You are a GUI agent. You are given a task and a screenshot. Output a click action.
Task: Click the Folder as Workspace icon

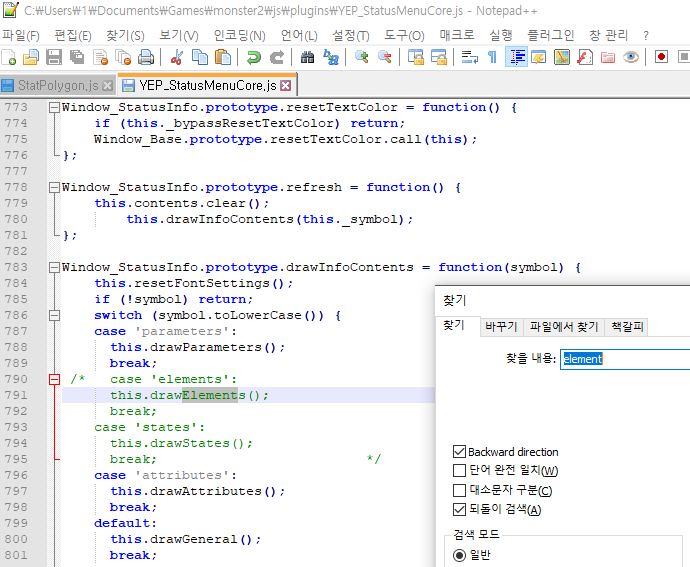click(608, 57)
